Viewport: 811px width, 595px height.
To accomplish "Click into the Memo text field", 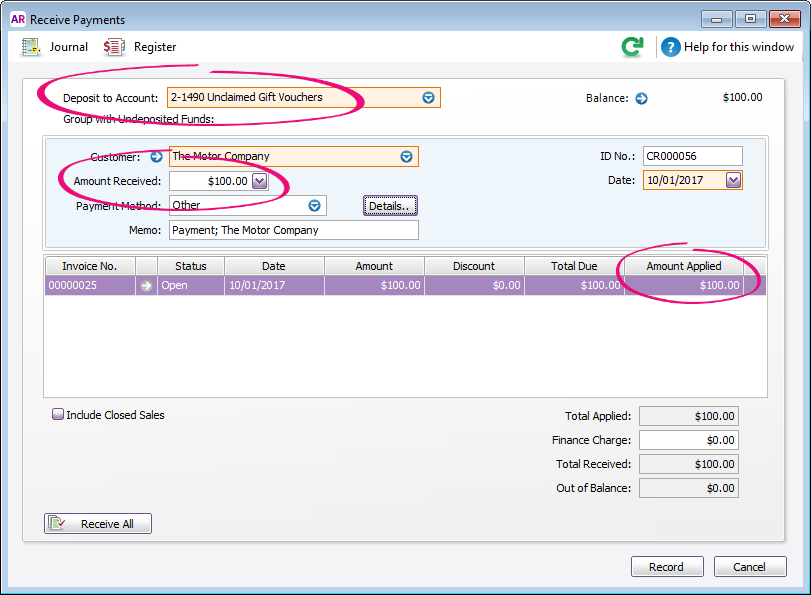I will coord(293,230).
